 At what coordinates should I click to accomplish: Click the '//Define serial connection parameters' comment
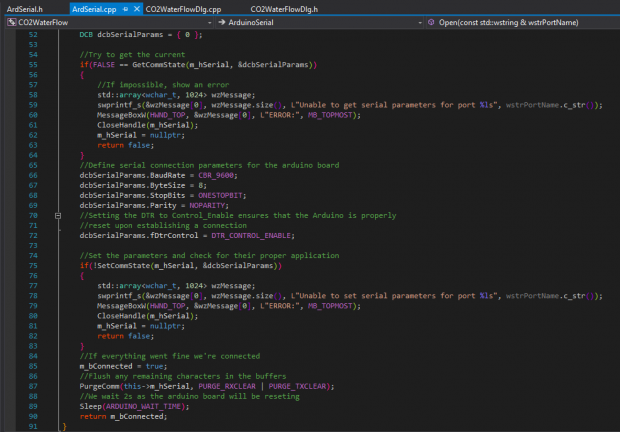coord(209,165)
